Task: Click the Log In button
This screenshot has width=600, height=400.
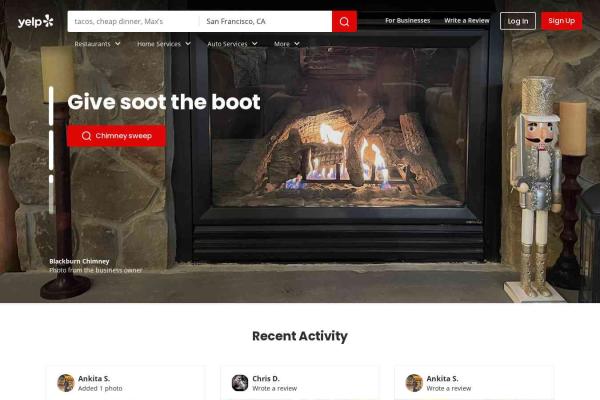Action: pyautogui.click(x=518, y=21)
